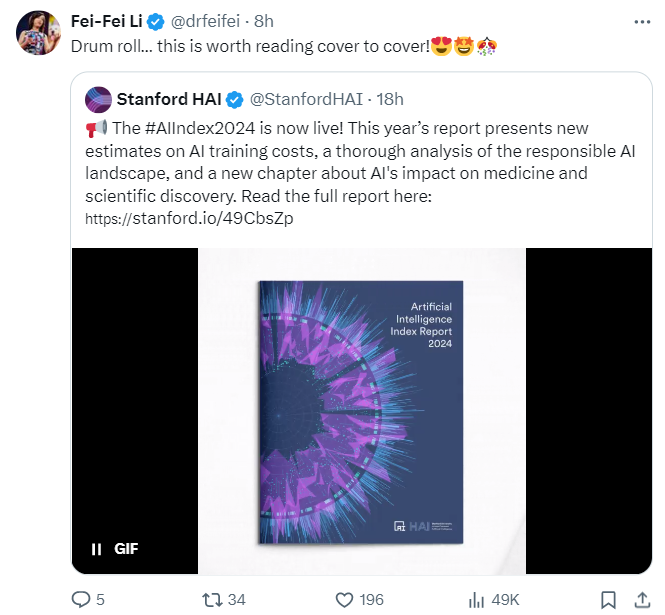Share the tweet via share icon

(x=641, y=599)
